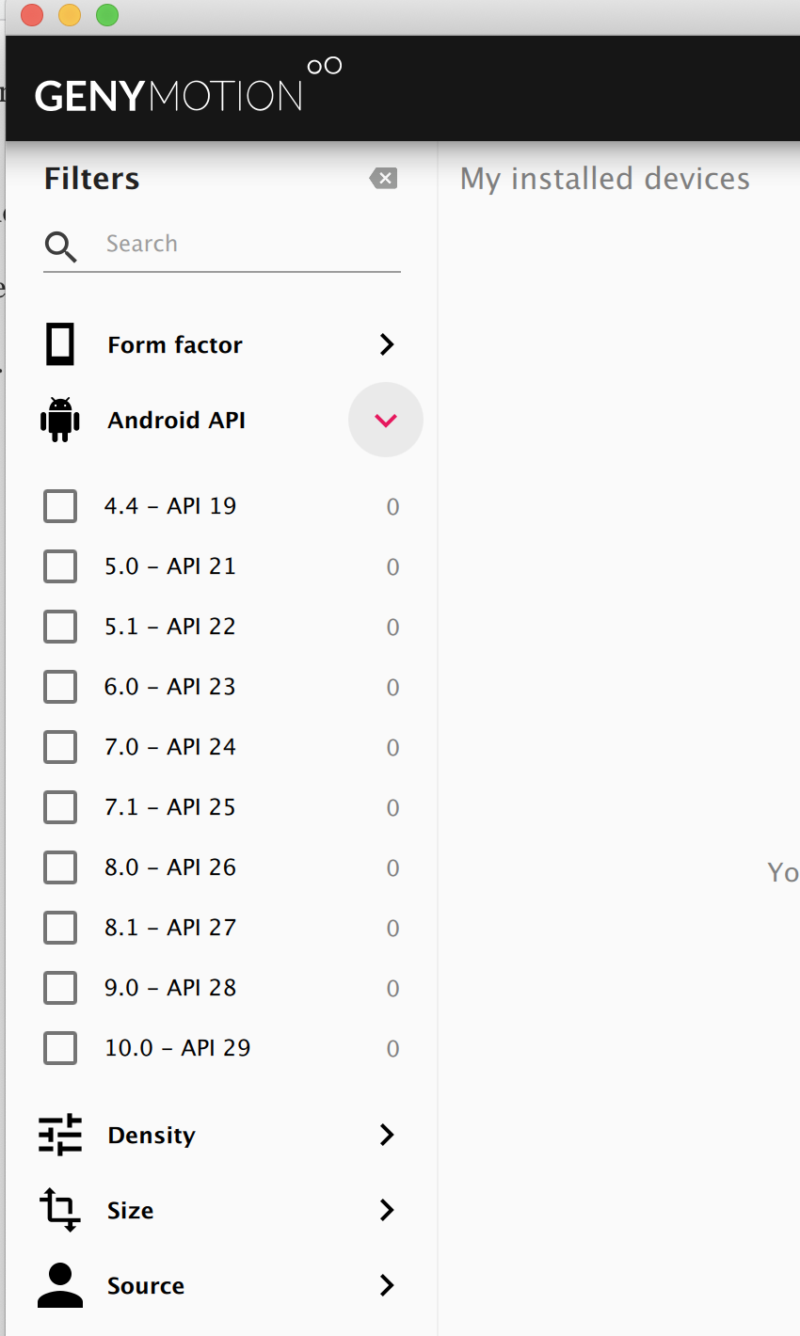Select the 10.0 – API 29 checkbox
Viewport: 800px width, 1336px height.
point(60,1047)
